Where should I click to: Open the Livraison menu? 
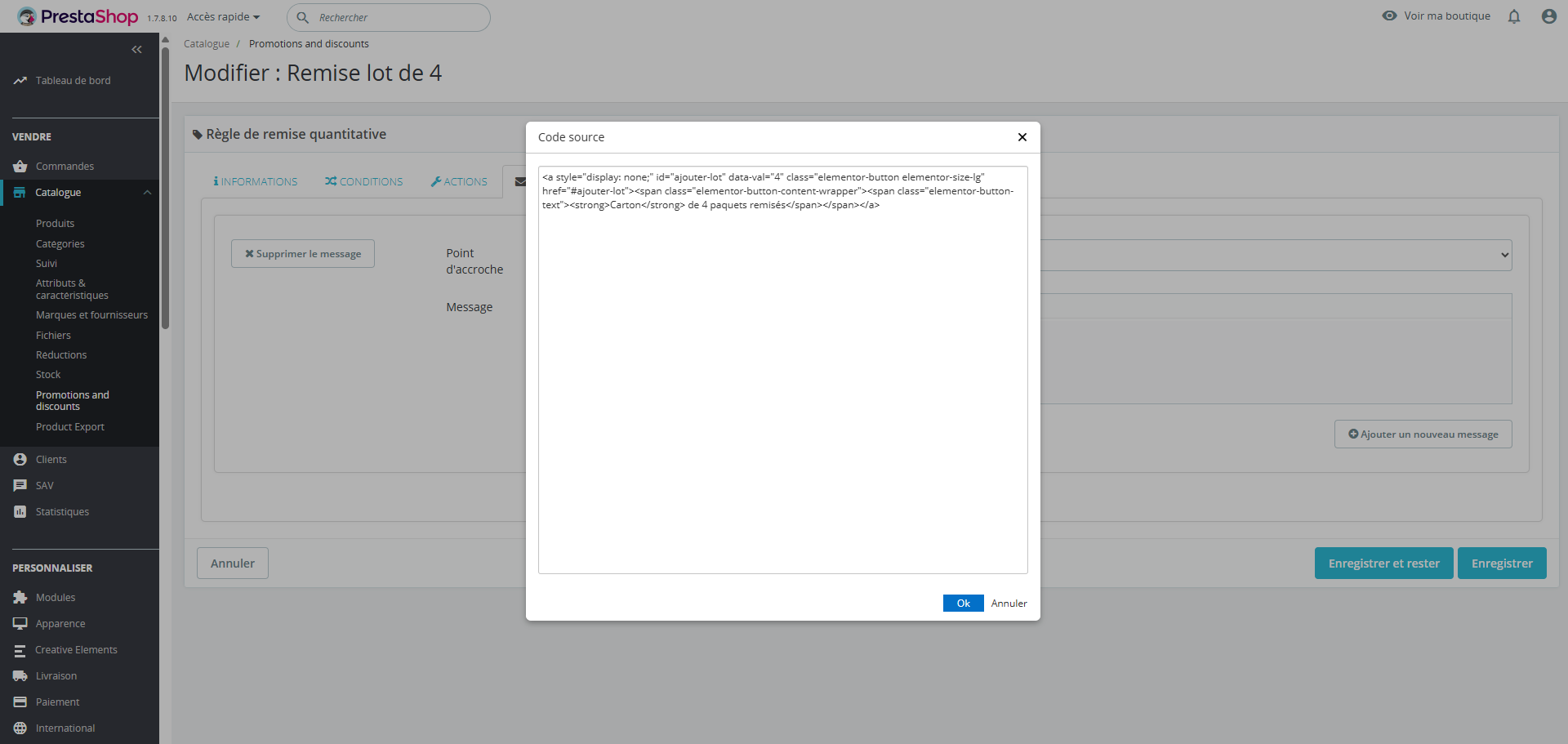[x=56, y=676]
